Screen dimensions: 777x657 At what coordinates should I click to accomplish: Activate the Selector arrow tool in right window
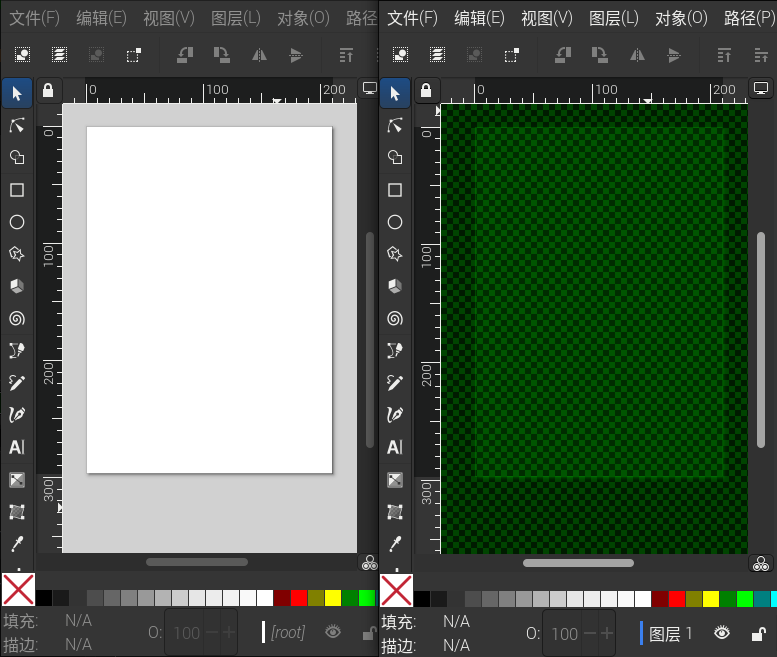pyautogui.click(x=395, y=93)
